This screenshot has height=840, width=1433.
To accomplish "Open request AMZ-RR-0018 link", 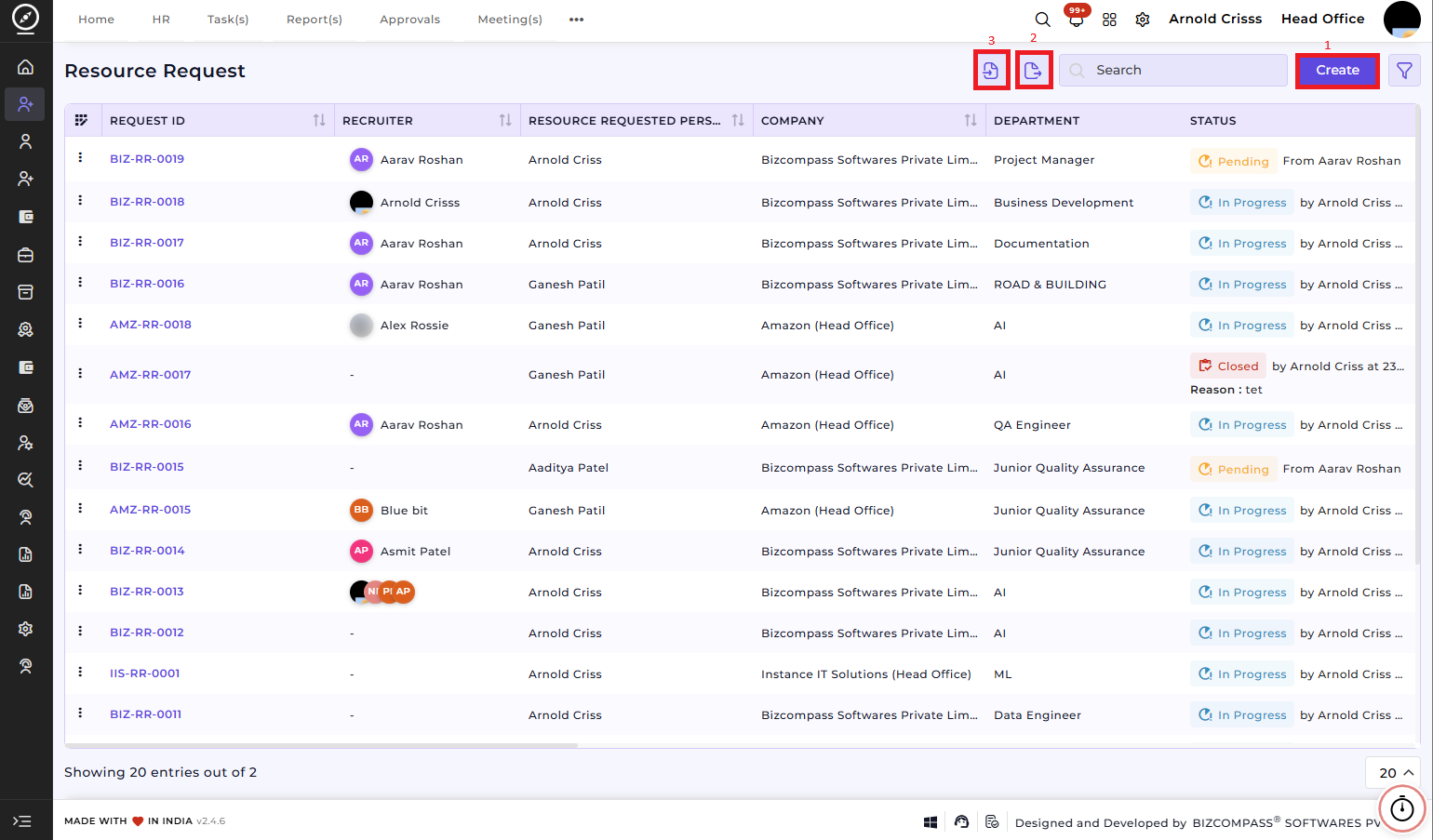I will point(151,325).
